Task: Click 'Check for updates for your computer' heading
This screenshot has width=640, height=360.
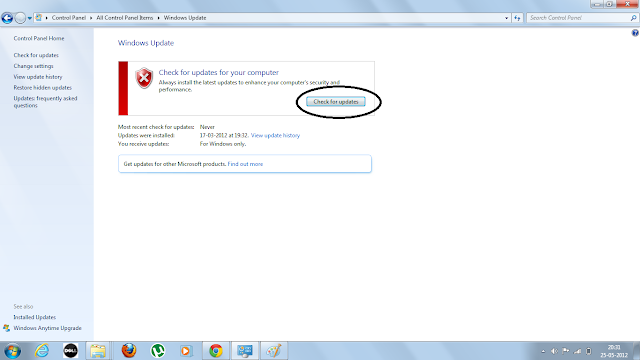Action: click(218, 73)
